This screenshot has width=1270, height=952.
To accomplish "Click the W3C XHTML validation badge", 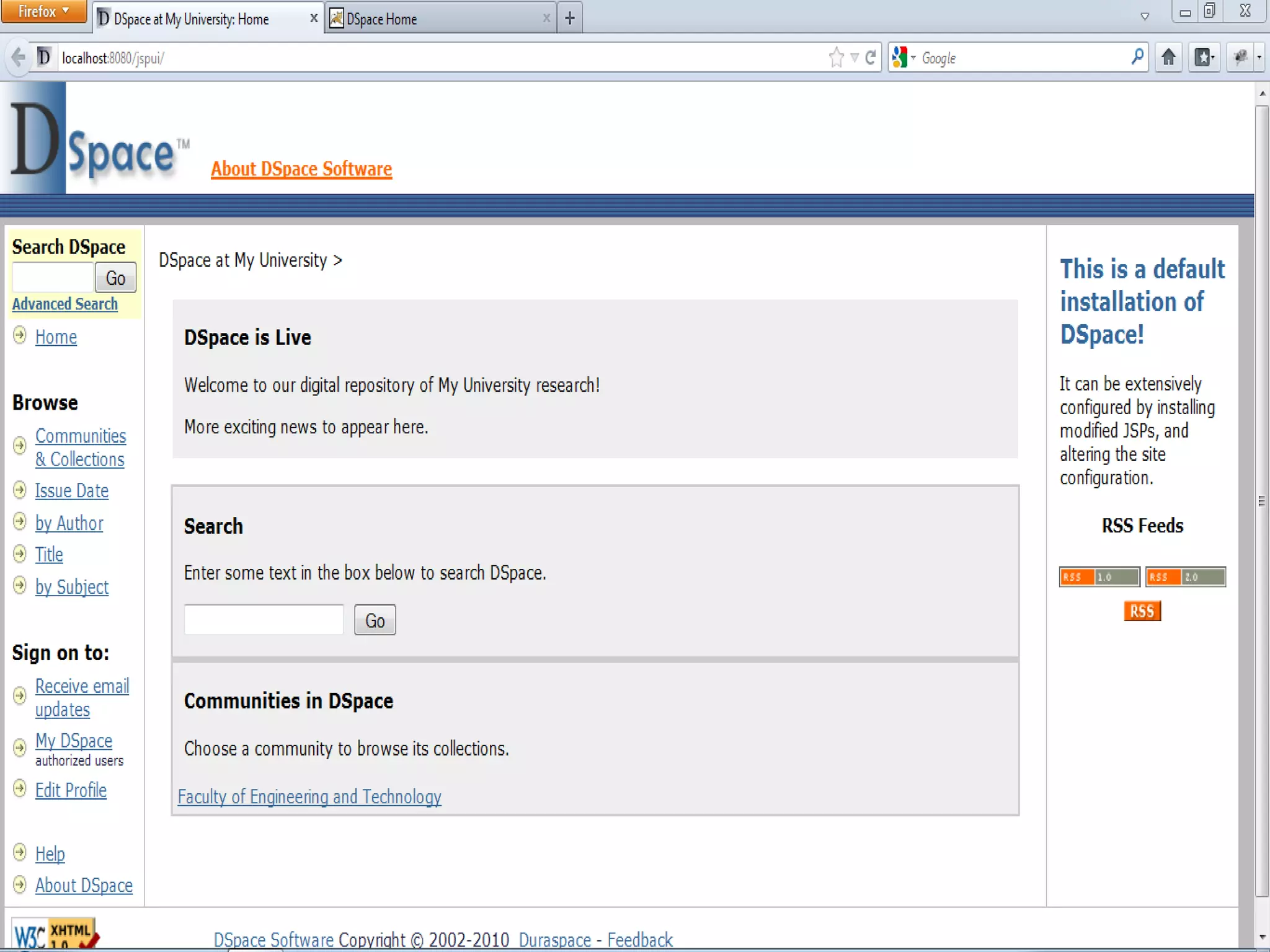I will pos(55,934).
